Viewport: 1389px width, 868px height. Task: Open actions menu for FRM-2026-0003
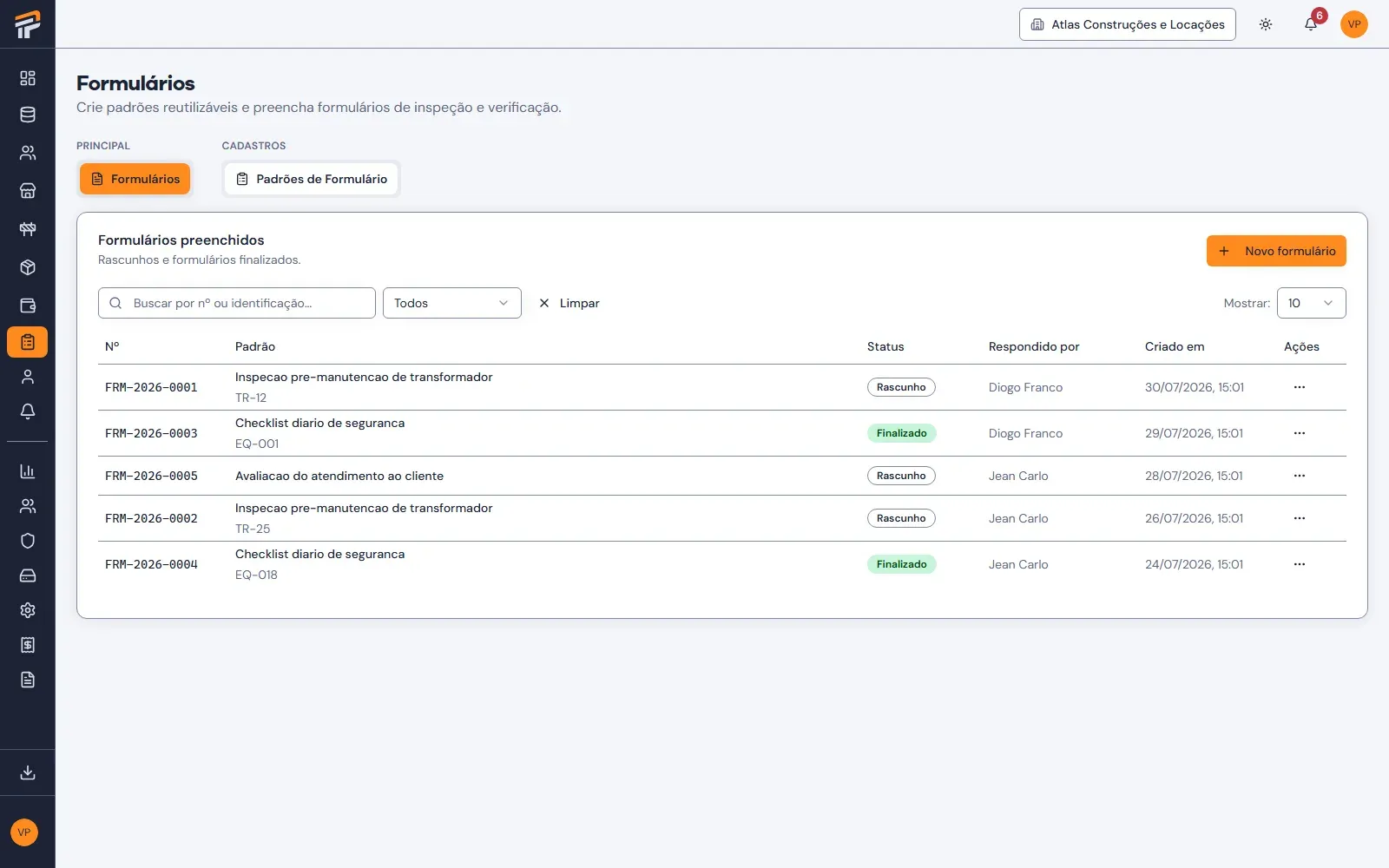1300,433
